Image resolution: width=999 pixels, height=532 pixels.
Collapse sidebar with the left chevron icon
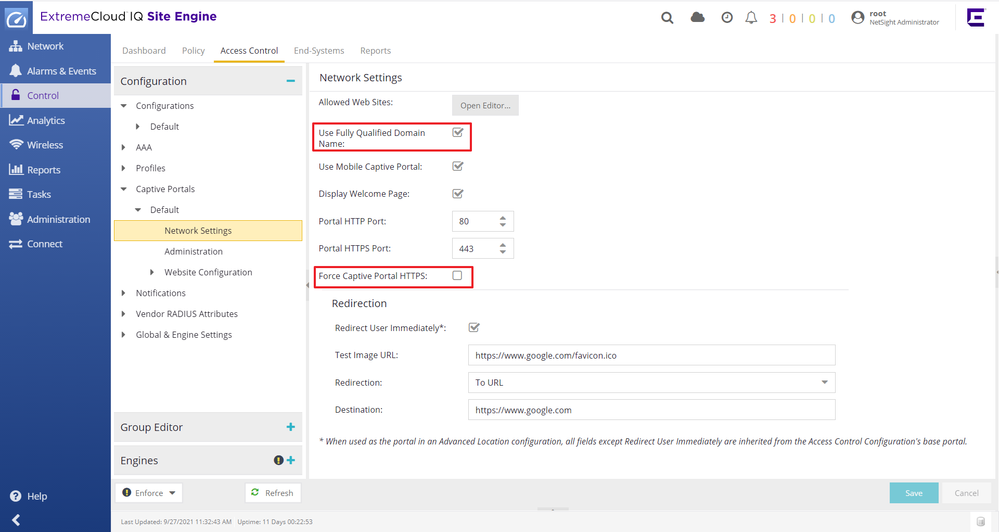pos(16,521)
